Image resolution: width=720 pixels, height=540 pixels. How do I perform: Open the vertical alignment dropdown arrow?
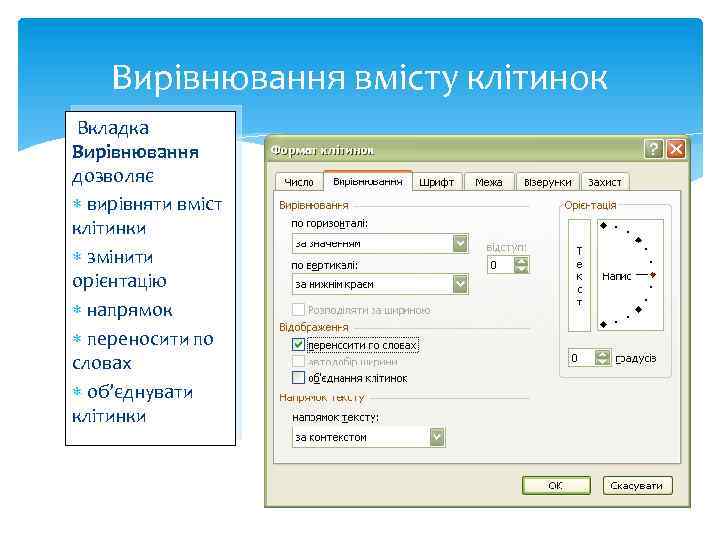pyautogui.click(x=460, y=284)
